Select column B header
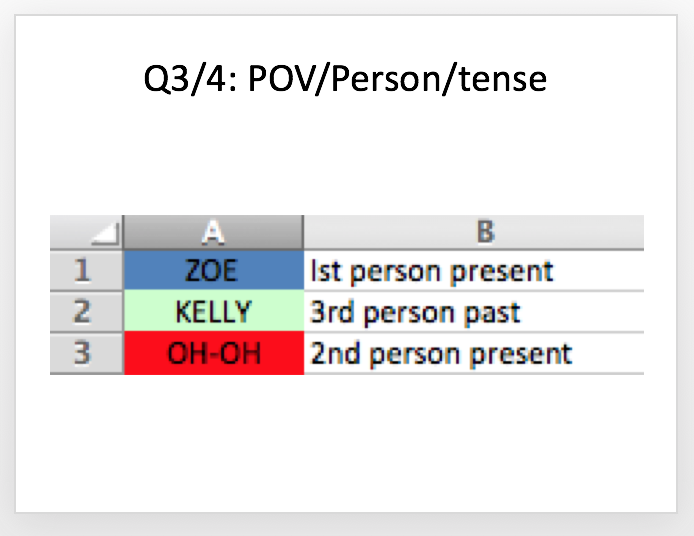 click(x=474, y=232)
